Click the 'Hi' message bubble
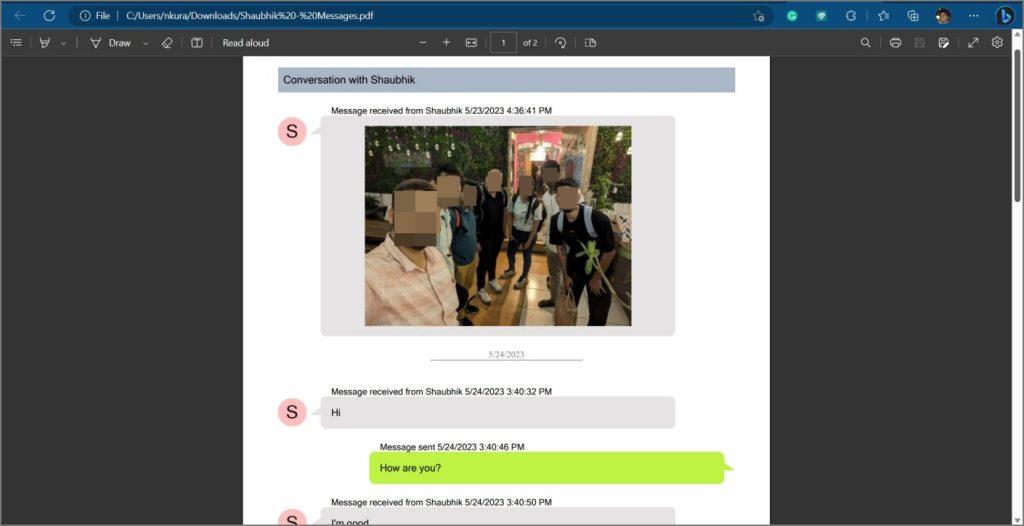 click(498, 412)
